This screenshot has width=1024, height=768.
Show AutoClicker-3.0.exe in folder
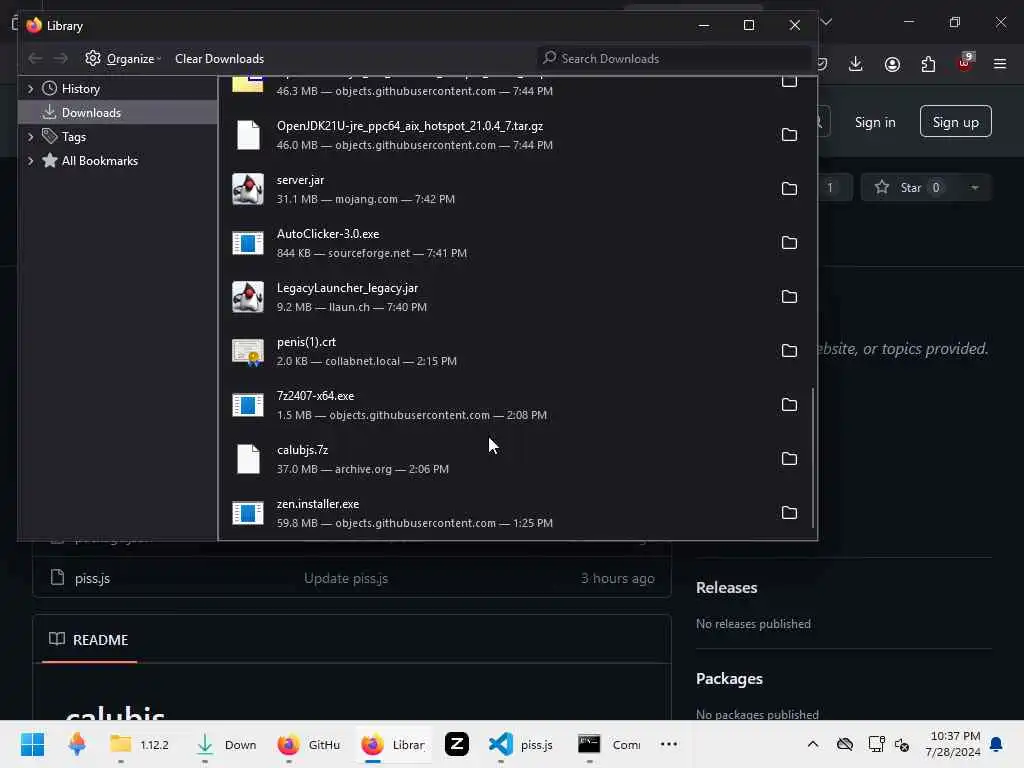tap(789, 243)
